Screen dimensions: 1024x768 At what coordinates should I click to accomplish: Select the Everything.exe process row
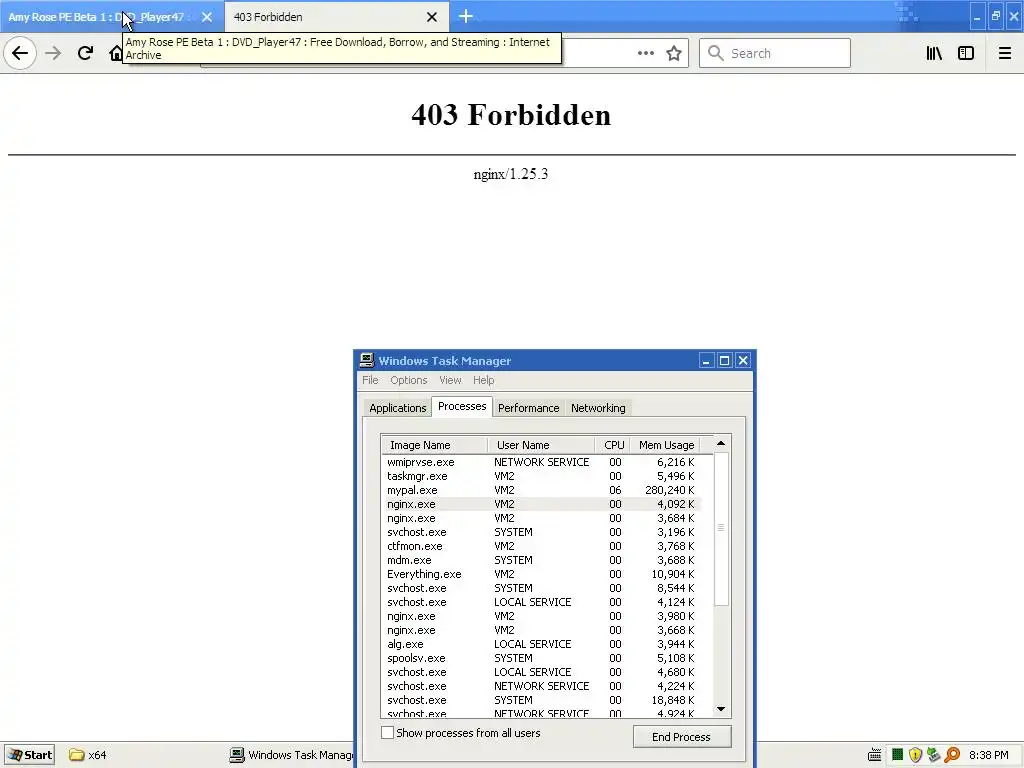point(541,574)
